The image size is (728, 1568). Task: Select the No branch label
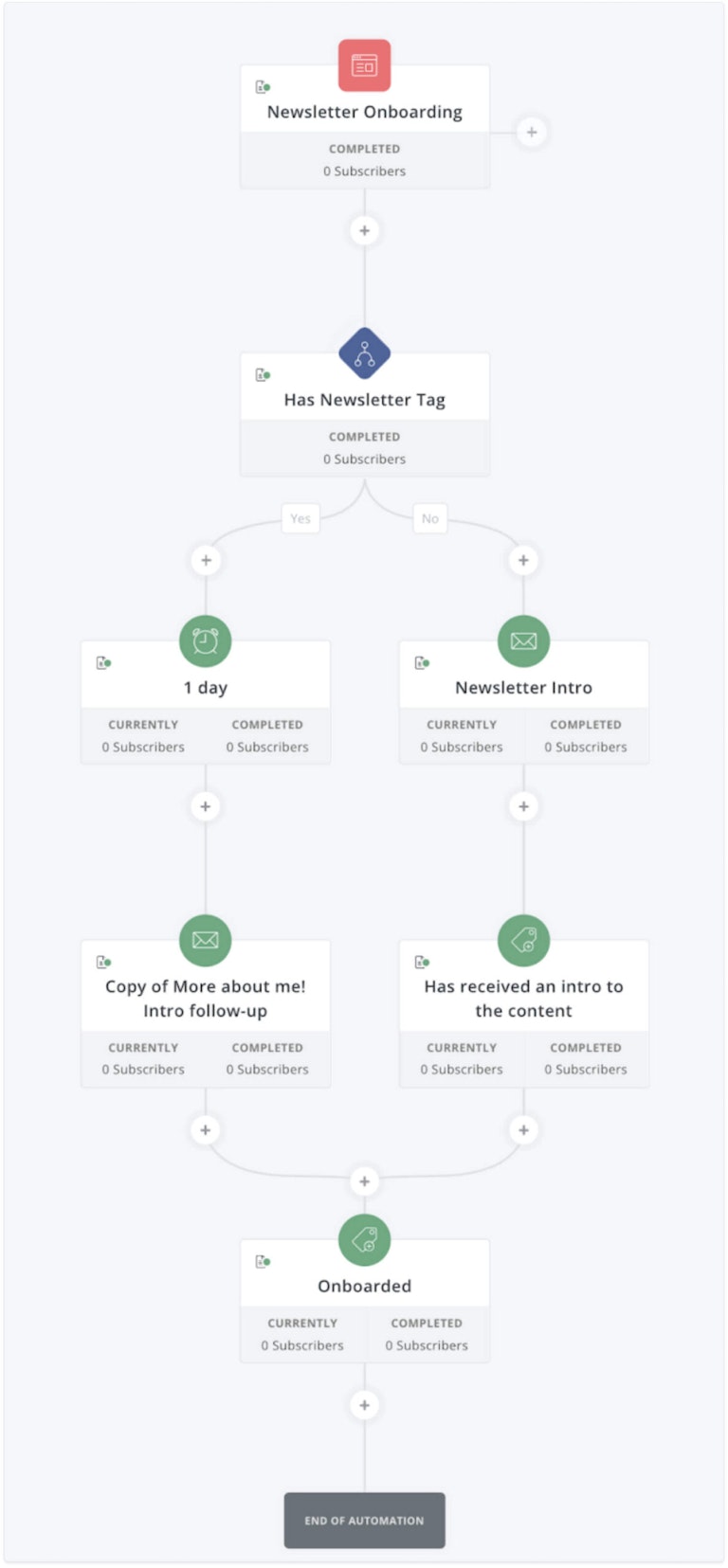pyautogui.click(x=429, y=518)
